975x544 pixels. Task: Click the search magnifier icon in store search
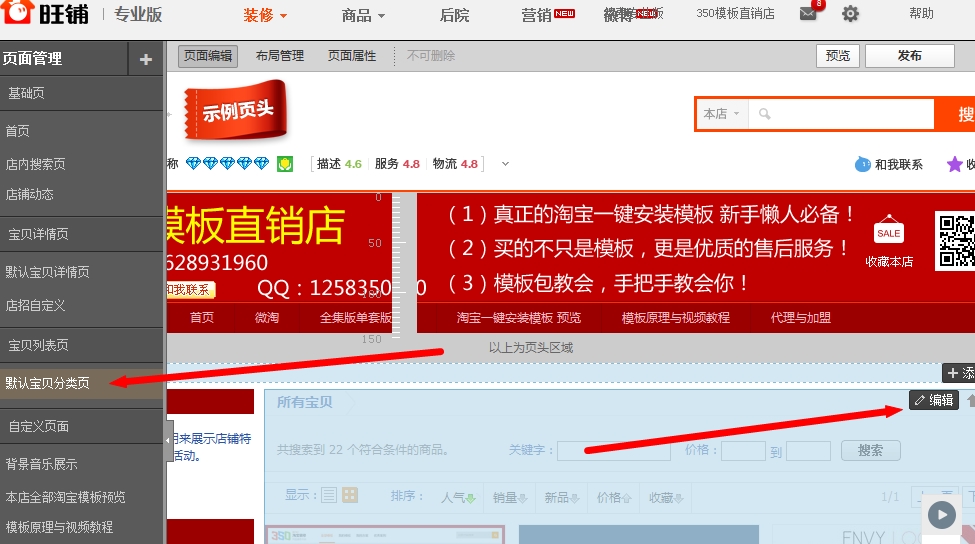point(765,114)
